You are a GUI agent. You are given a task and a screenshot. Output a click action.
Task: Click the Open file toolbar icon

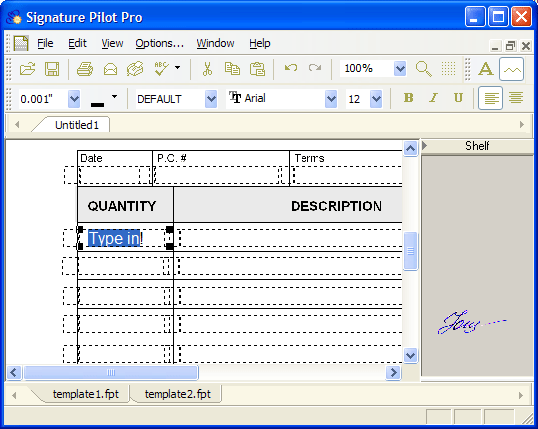pyautogui.click(x=27, y=69)
